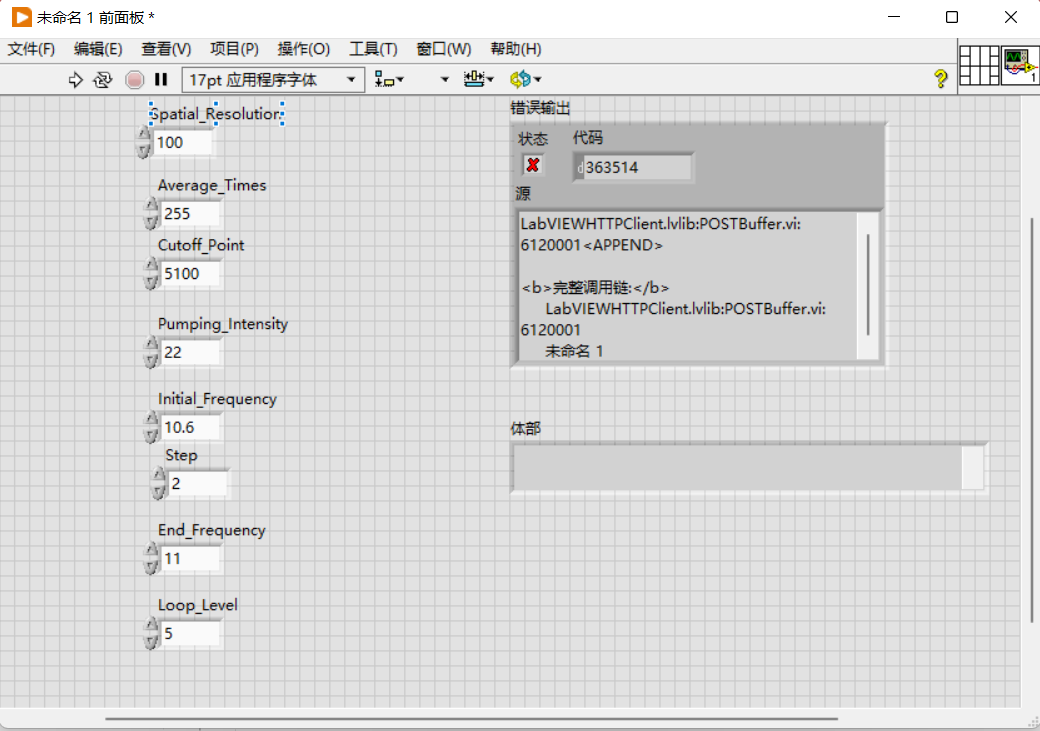Start Run Continuously mode

(x=103, y=80)
